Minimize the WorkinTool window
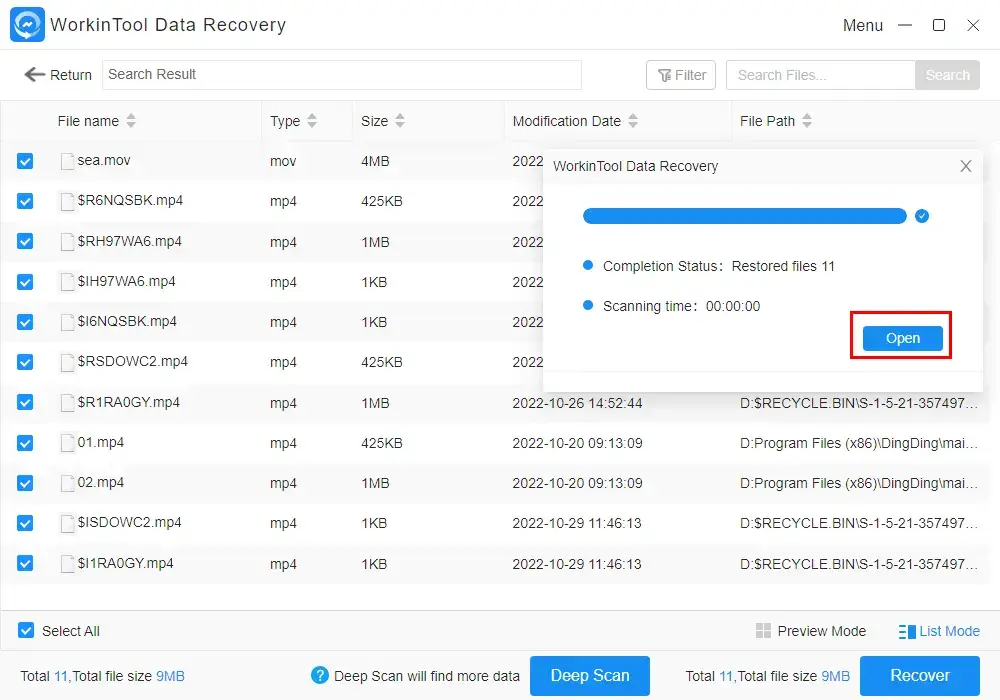Screen dimensions: 1000x700 905,26
